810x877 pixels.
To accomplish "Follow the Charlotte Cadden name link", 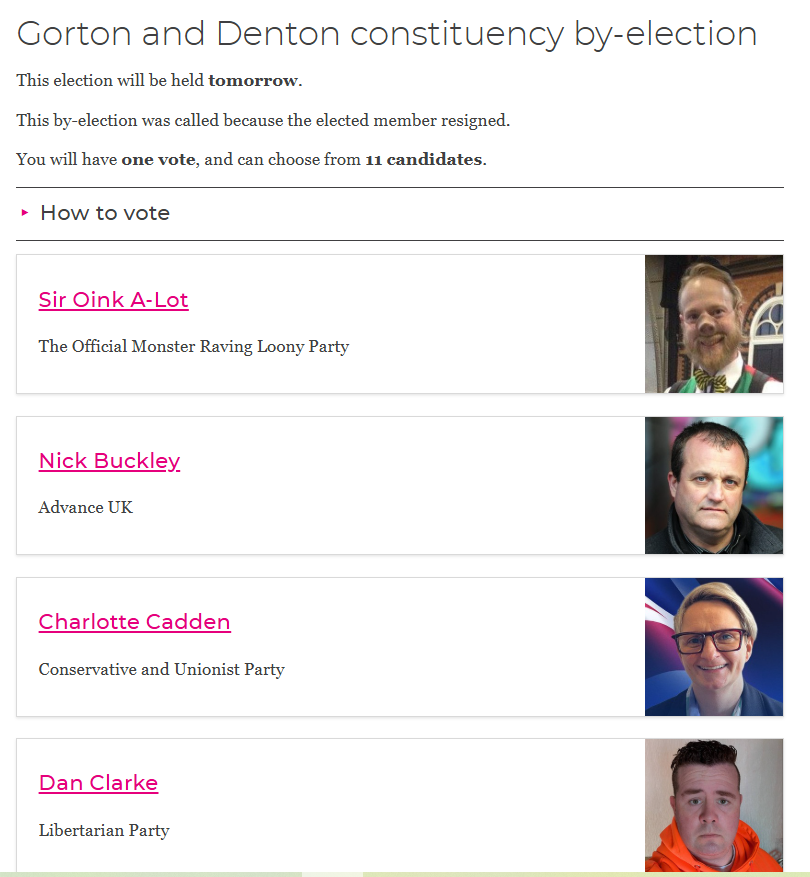I will (x=134, y=622).
